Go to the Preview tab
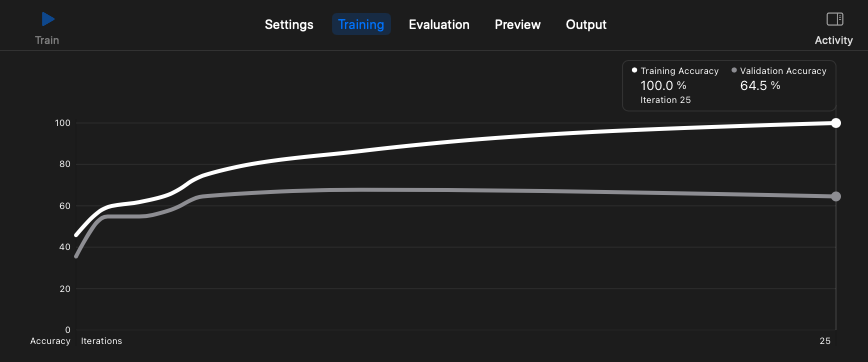Viewport: 868px width, 362px height. click(x=518, y=24)
